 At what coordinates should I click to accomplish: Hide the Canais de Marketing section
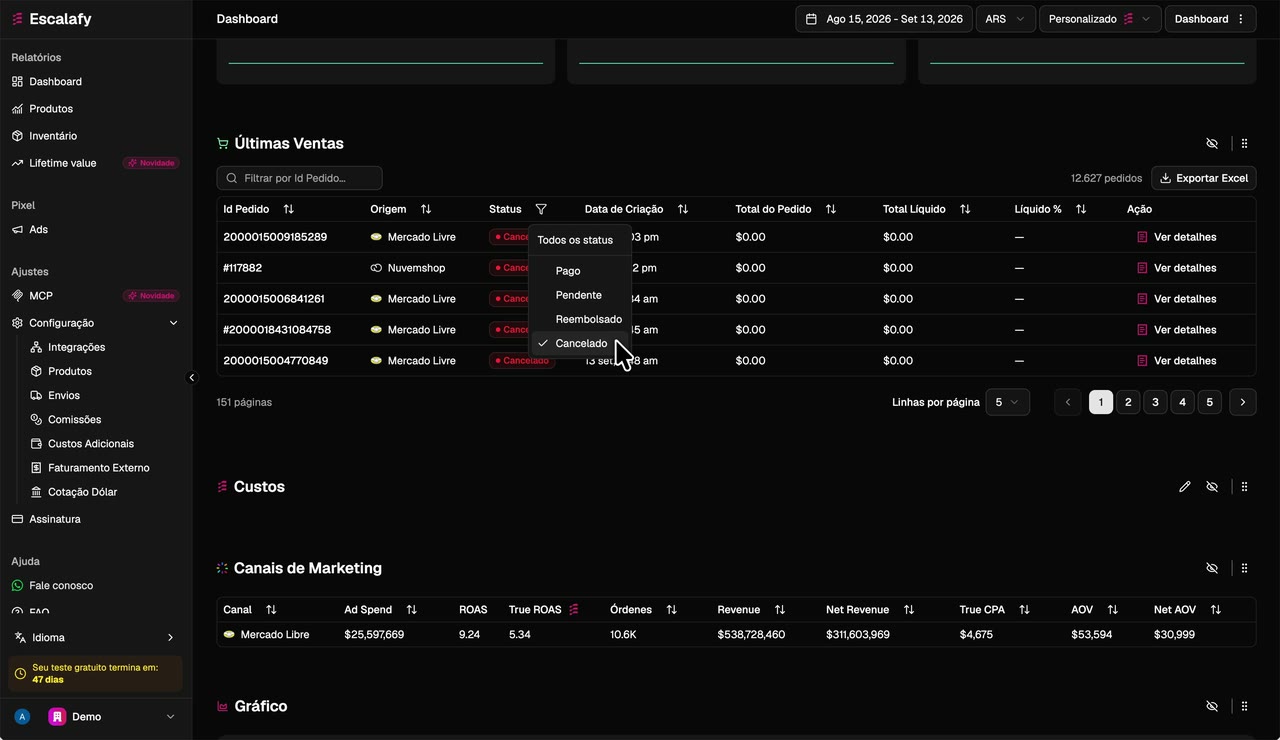pos(1212,568)
